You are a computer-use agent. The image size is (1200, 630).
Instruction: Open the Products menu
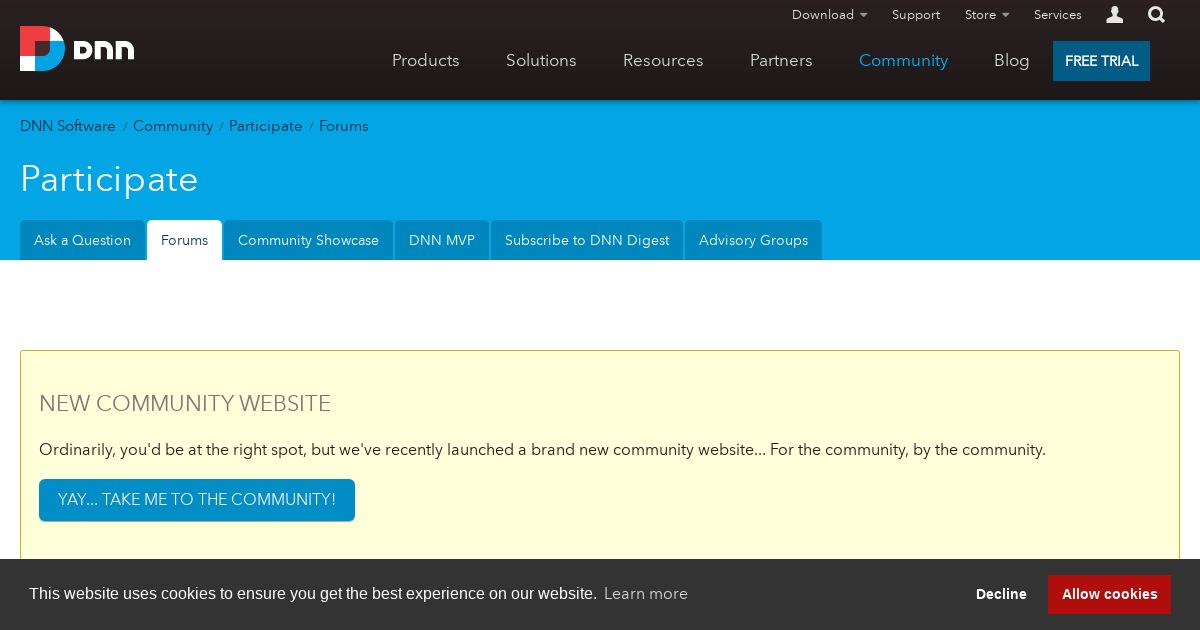[x=426, y=61]
